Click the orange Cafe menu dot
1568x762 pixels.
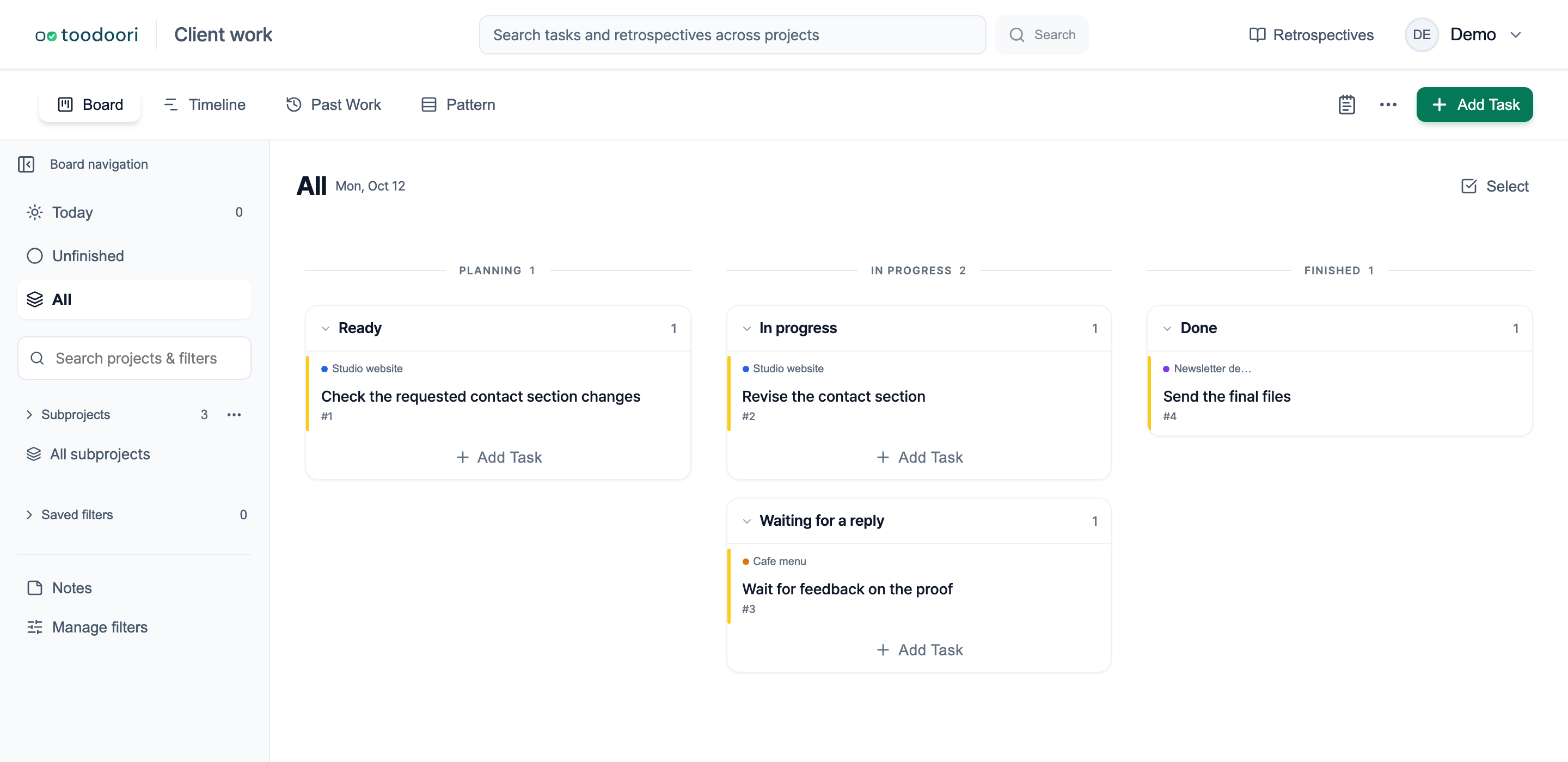pos(746,561)
